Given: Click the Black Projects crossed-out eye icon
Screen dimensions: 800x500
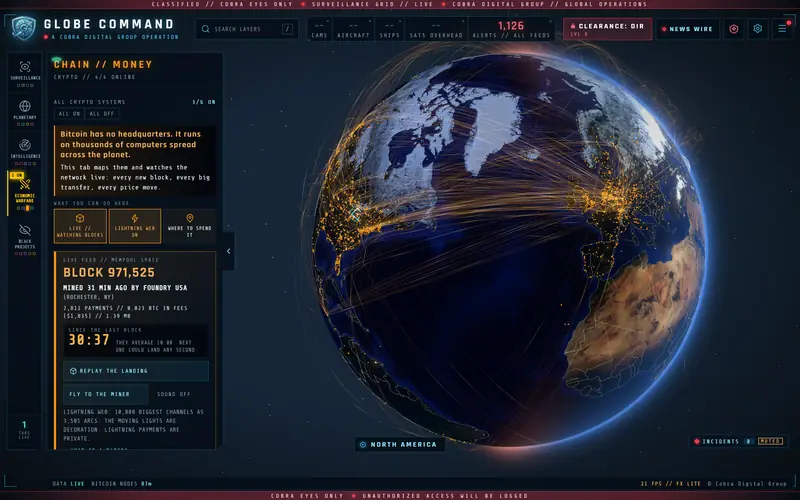Looking at the screenshot, I should (24, 230).
